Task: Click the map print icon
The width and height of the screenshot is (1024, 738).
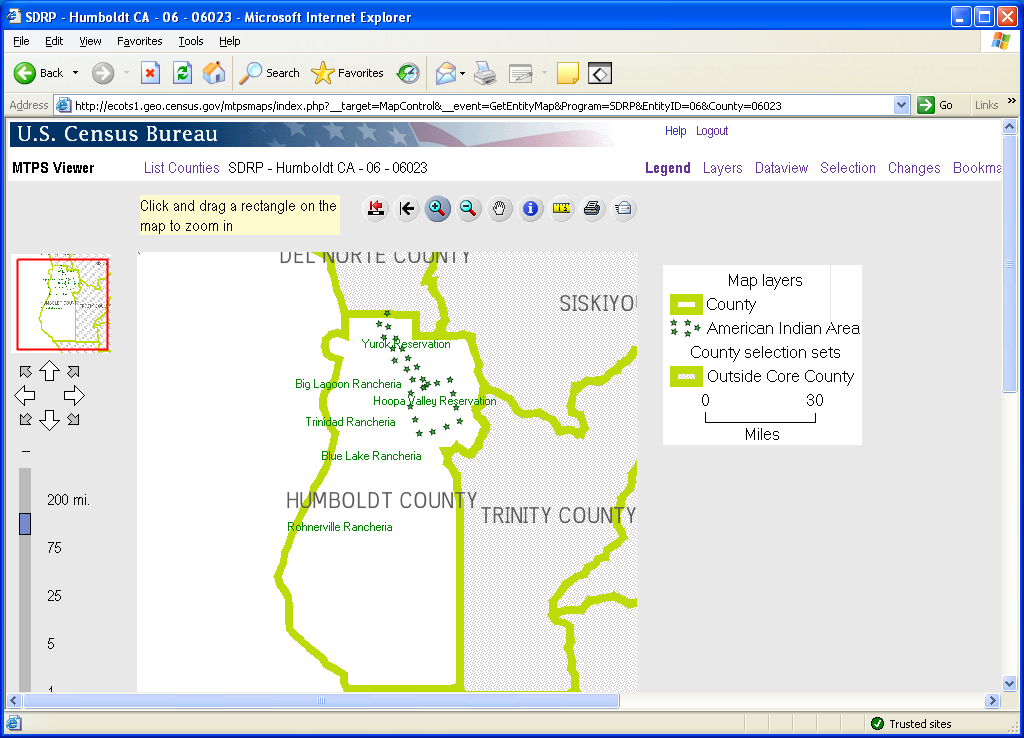Action: pos(592,208)
